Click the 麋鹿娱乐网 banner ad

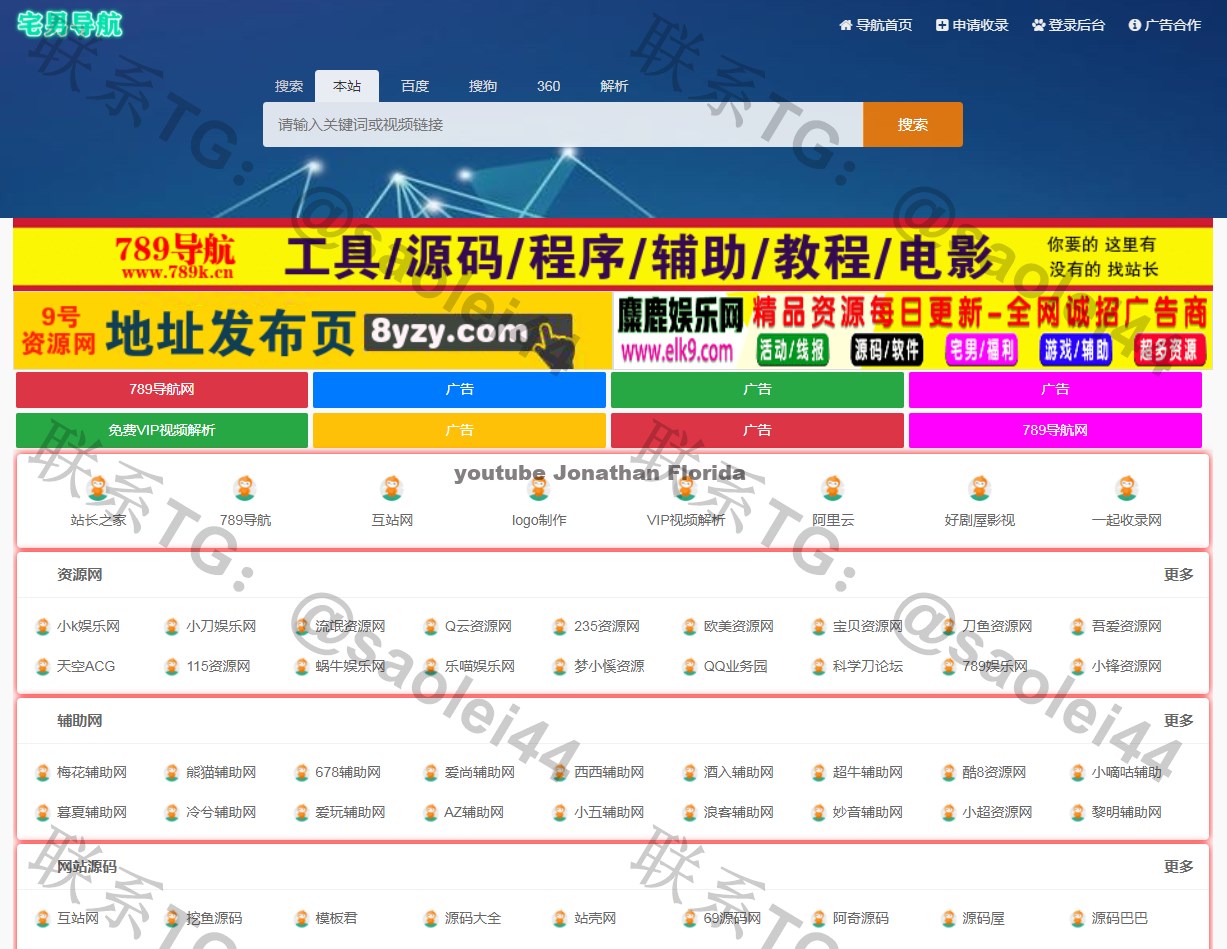[912, 331]
